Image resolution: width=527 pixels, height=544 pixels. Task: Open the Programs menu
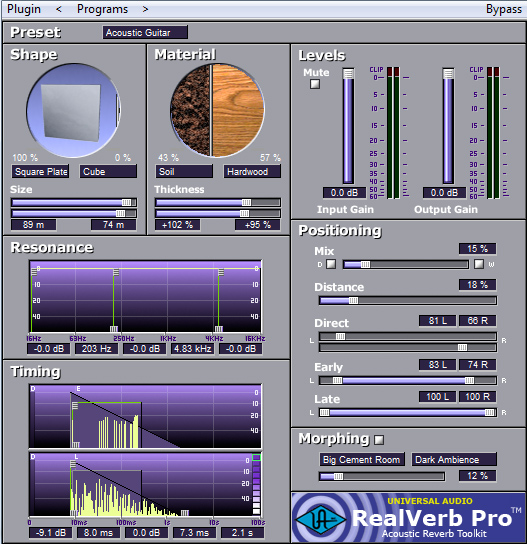pyautogui.click(x=102, y=9)
